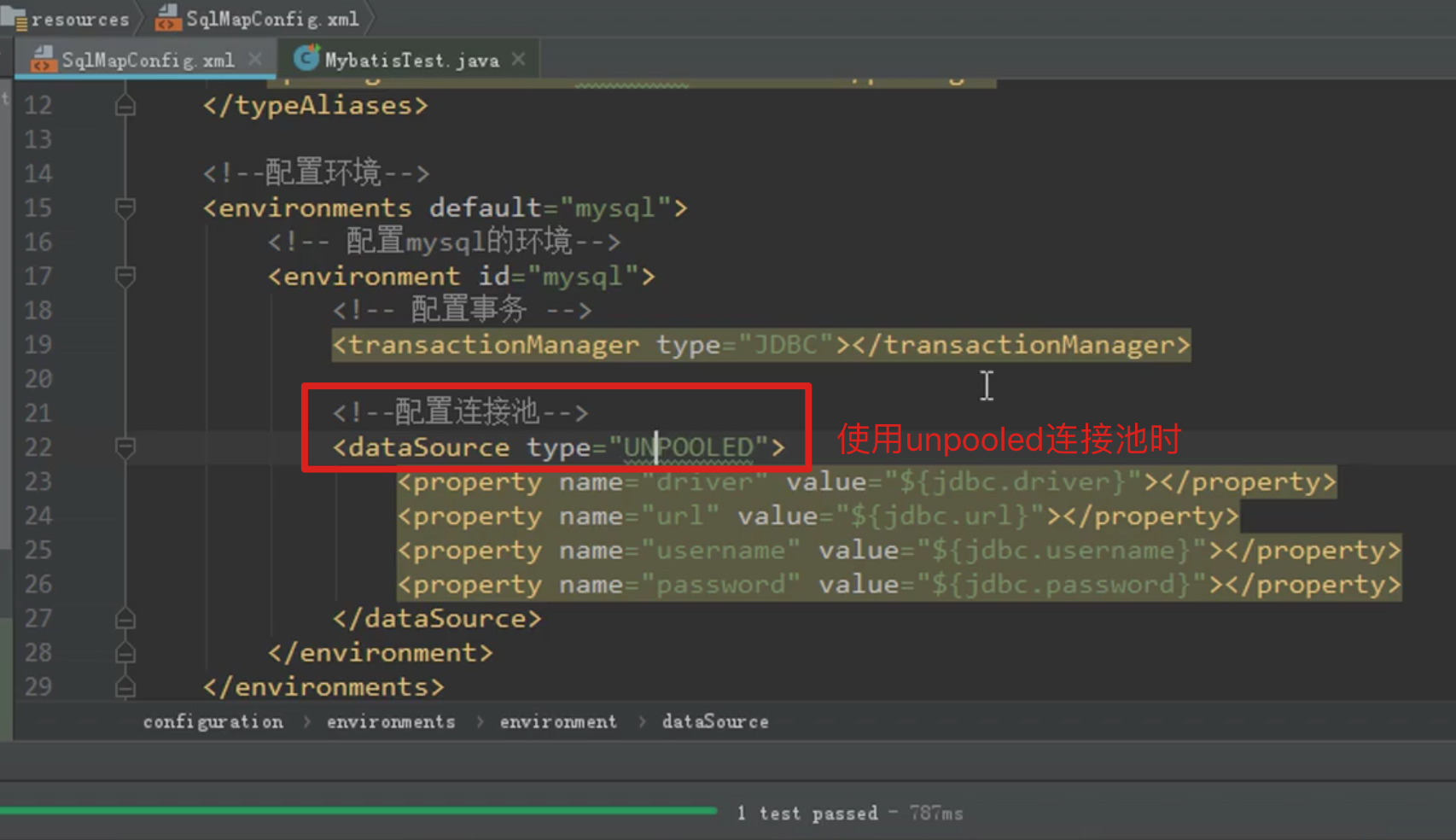1456x840 pixels.
Task: Click the '1 test passed' status text
Action: [x=807, y=814]
